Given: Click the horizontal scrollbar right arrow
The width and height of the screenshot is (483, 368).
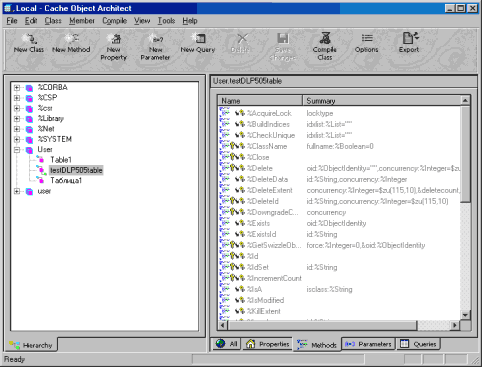Looking at the screenshot, I should tap(455, 325).
